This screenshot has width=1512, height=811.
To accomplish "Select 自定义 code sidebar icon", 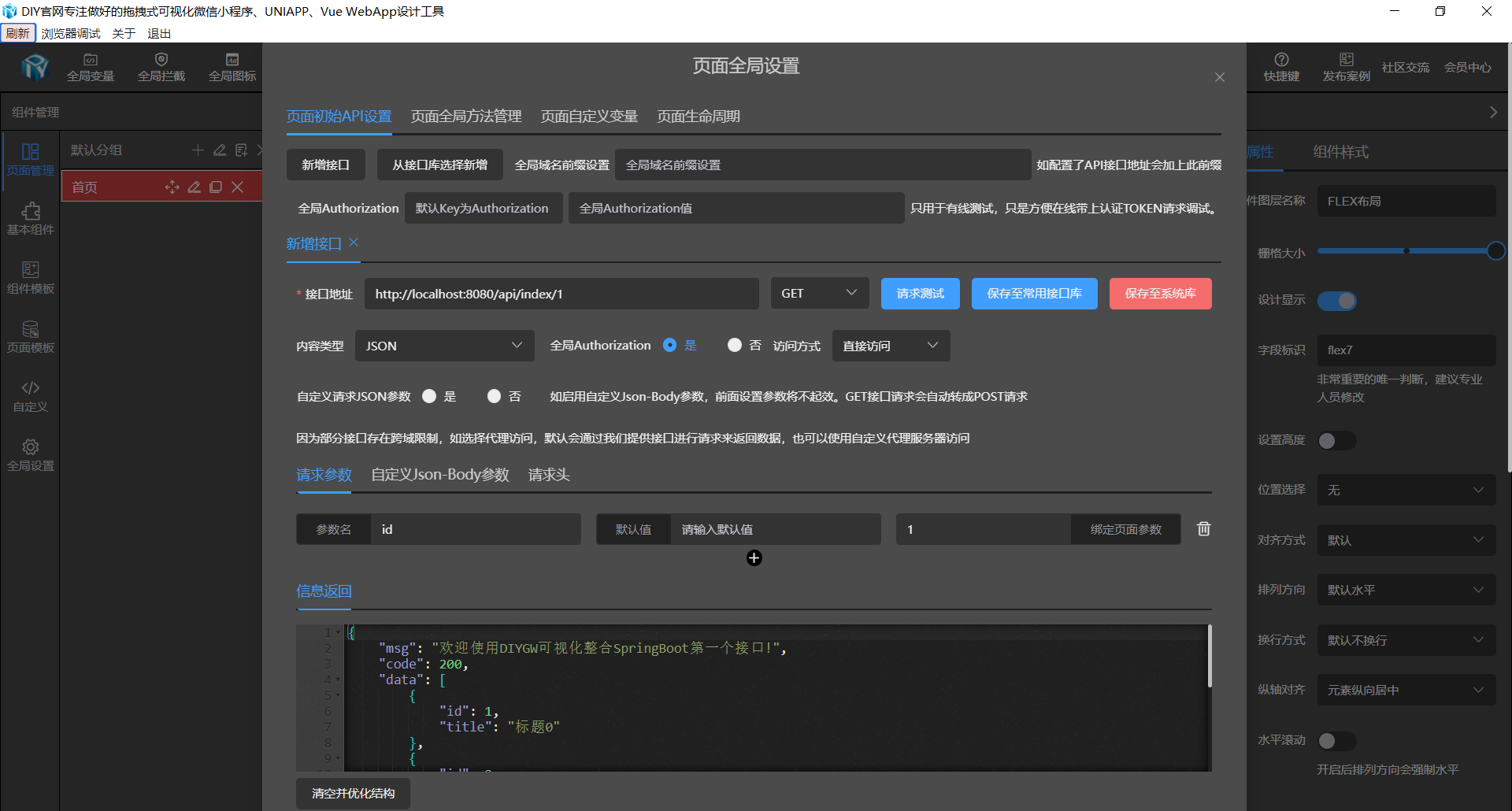I will click(x=31, y=396).
